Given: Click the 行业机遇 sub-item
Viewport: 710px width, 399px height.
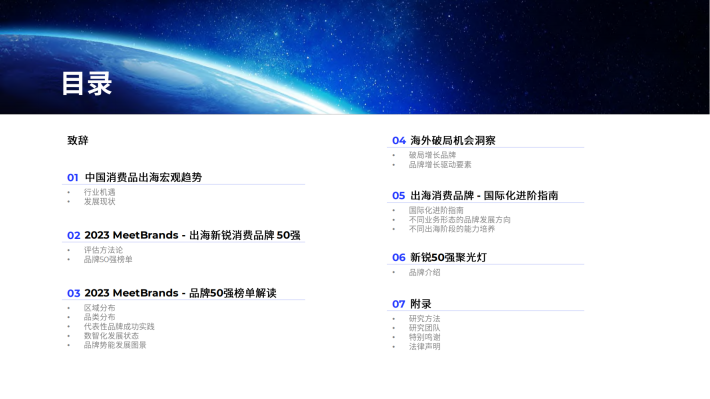Looking at the screenshot, I should tap(100, 192).
